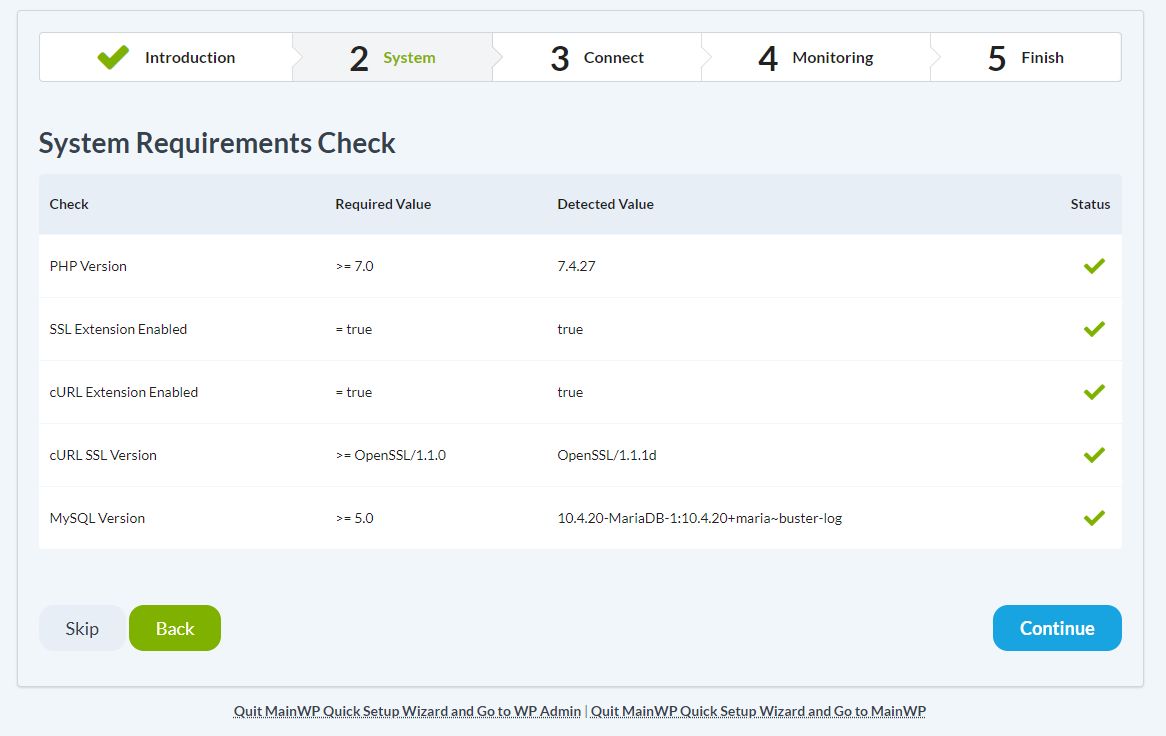Click the detected MariaDB version string

point(700,518)
